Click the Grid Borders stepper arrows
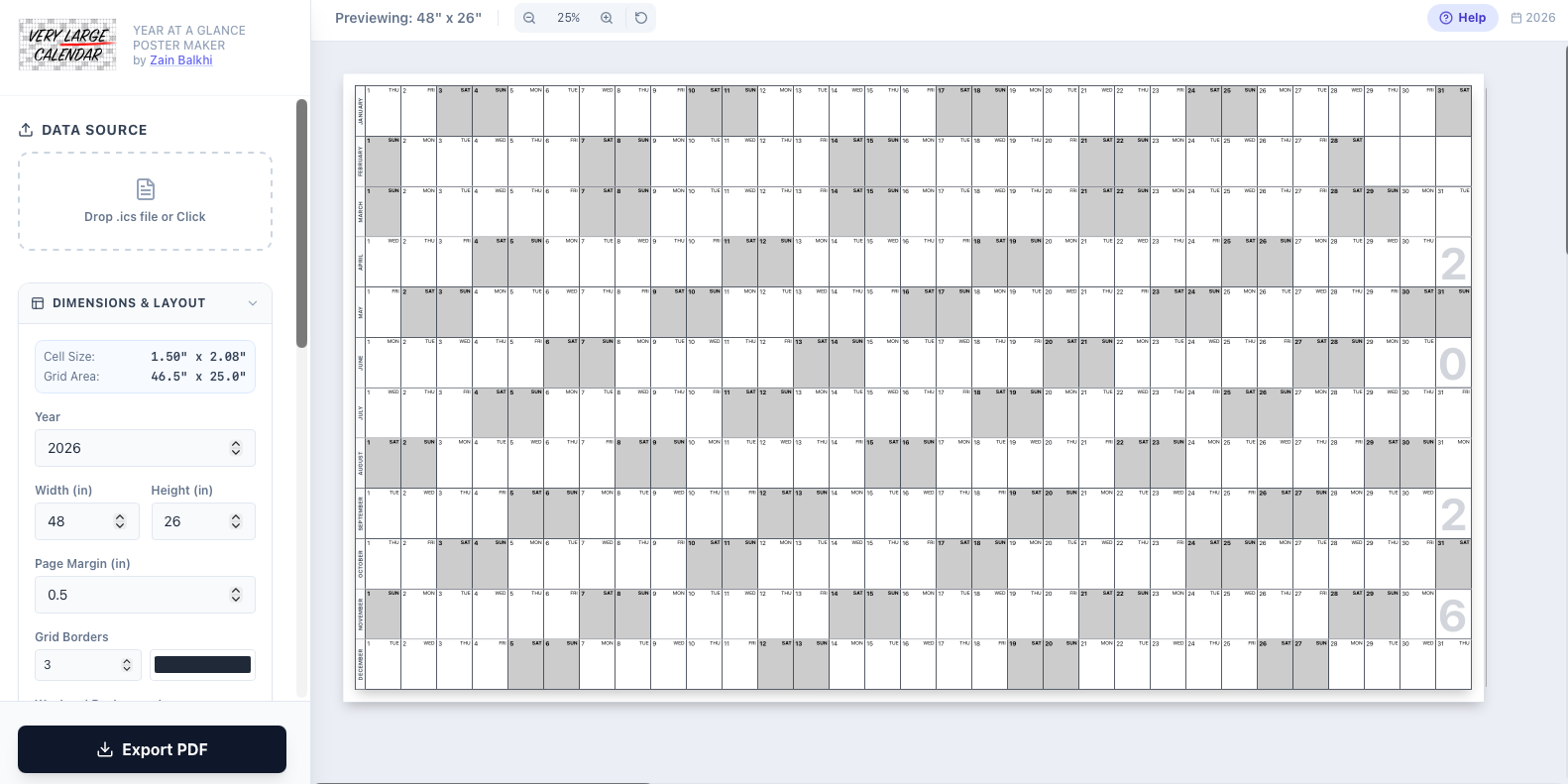This screenshot has height=784, width=1568. 127,665
